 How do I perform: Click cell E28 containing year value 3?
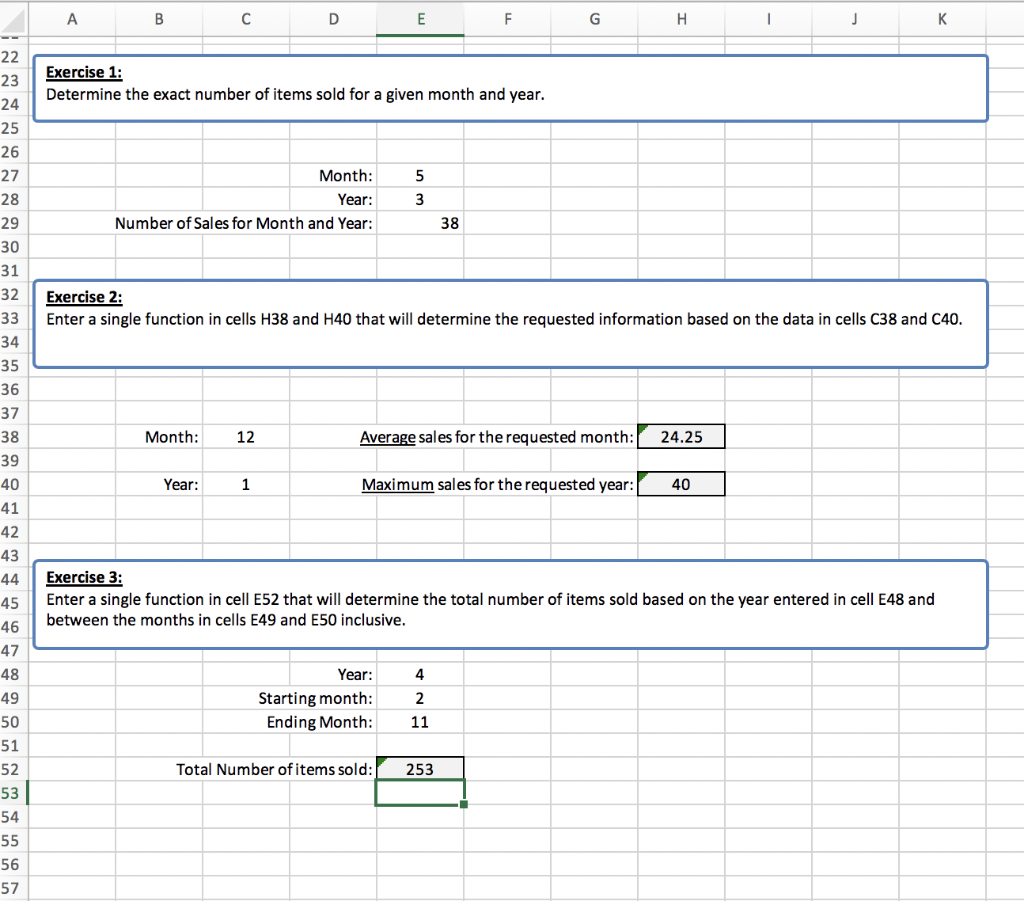coord(420,199)
